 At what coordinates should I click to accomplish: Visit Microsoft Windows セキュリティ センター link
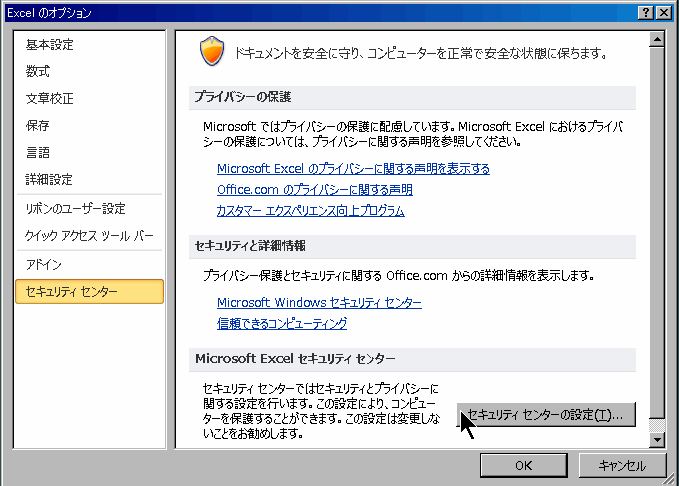click(319, 302)
